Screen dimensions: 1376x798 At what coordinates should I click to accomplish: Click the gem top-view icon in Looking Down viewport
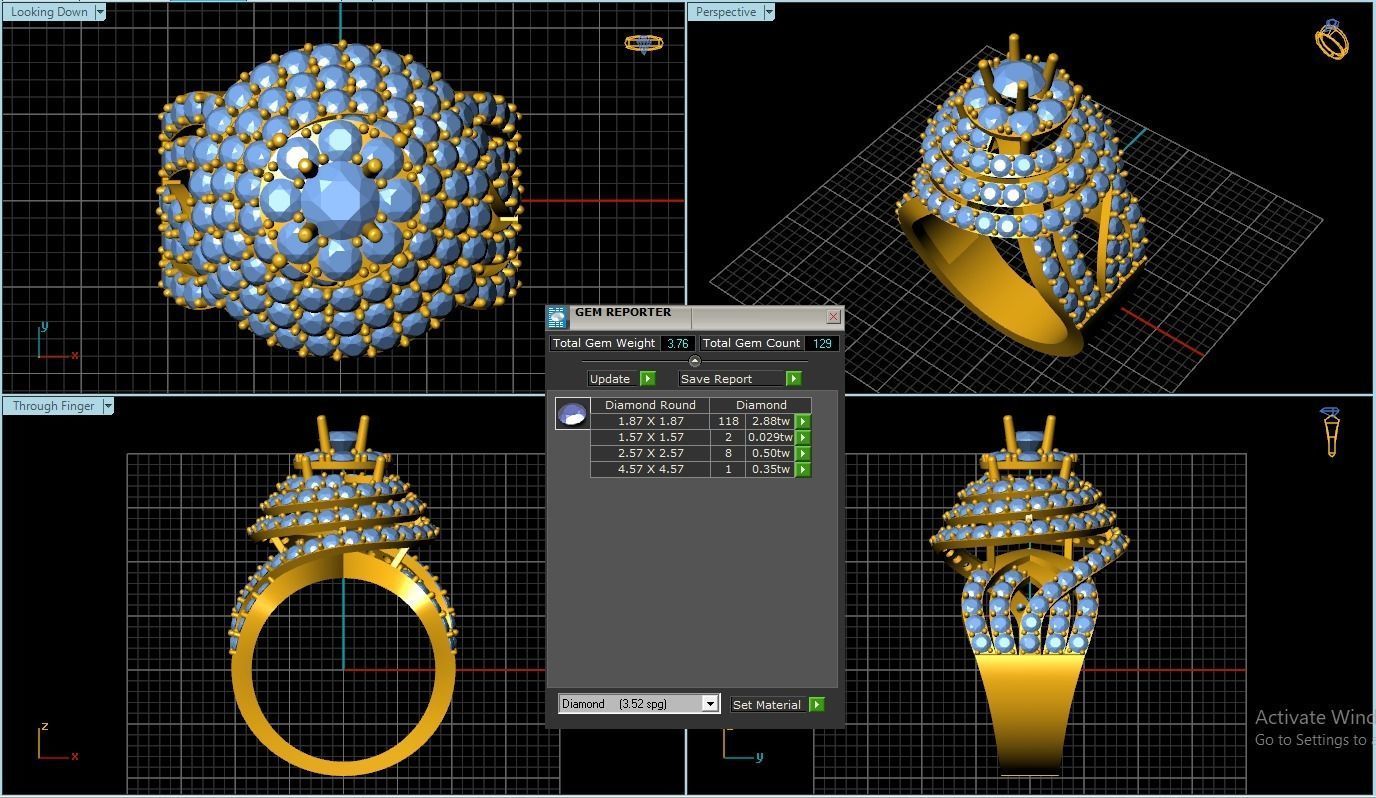click(x=643, y=44)
